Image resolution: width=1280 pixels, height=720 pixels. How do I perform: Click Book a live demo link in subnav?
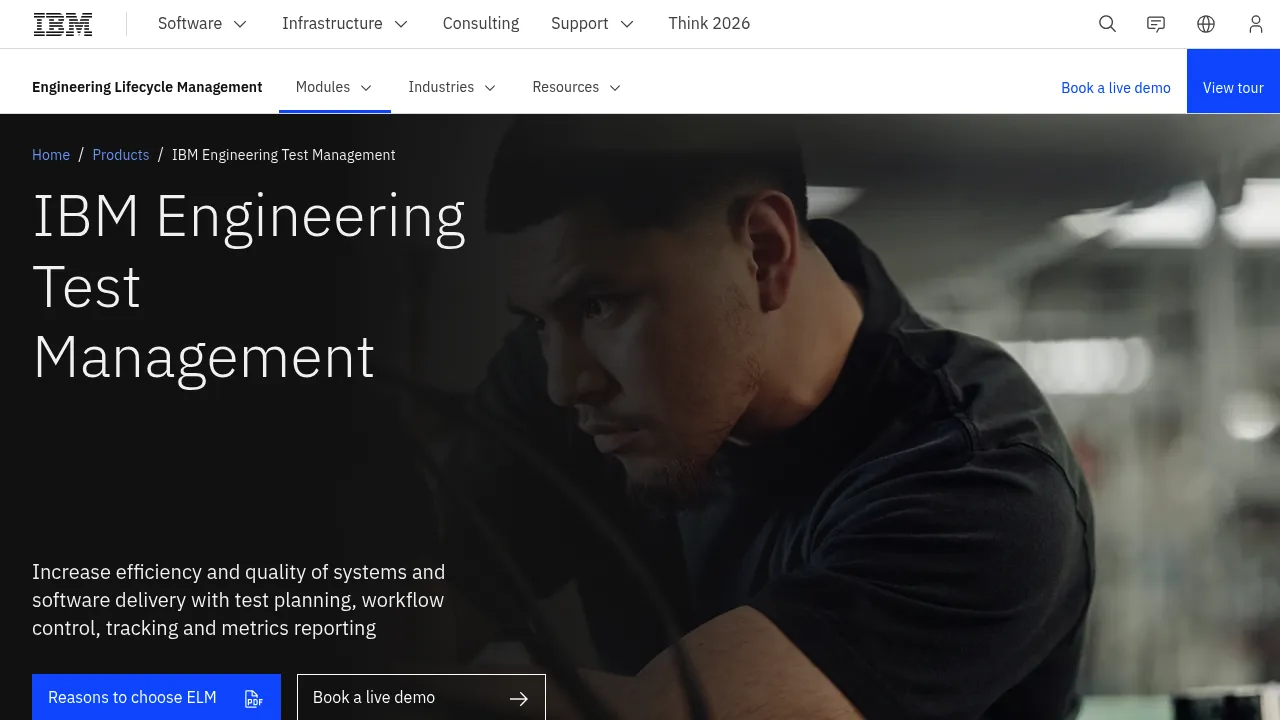(x=1116, y=88)
